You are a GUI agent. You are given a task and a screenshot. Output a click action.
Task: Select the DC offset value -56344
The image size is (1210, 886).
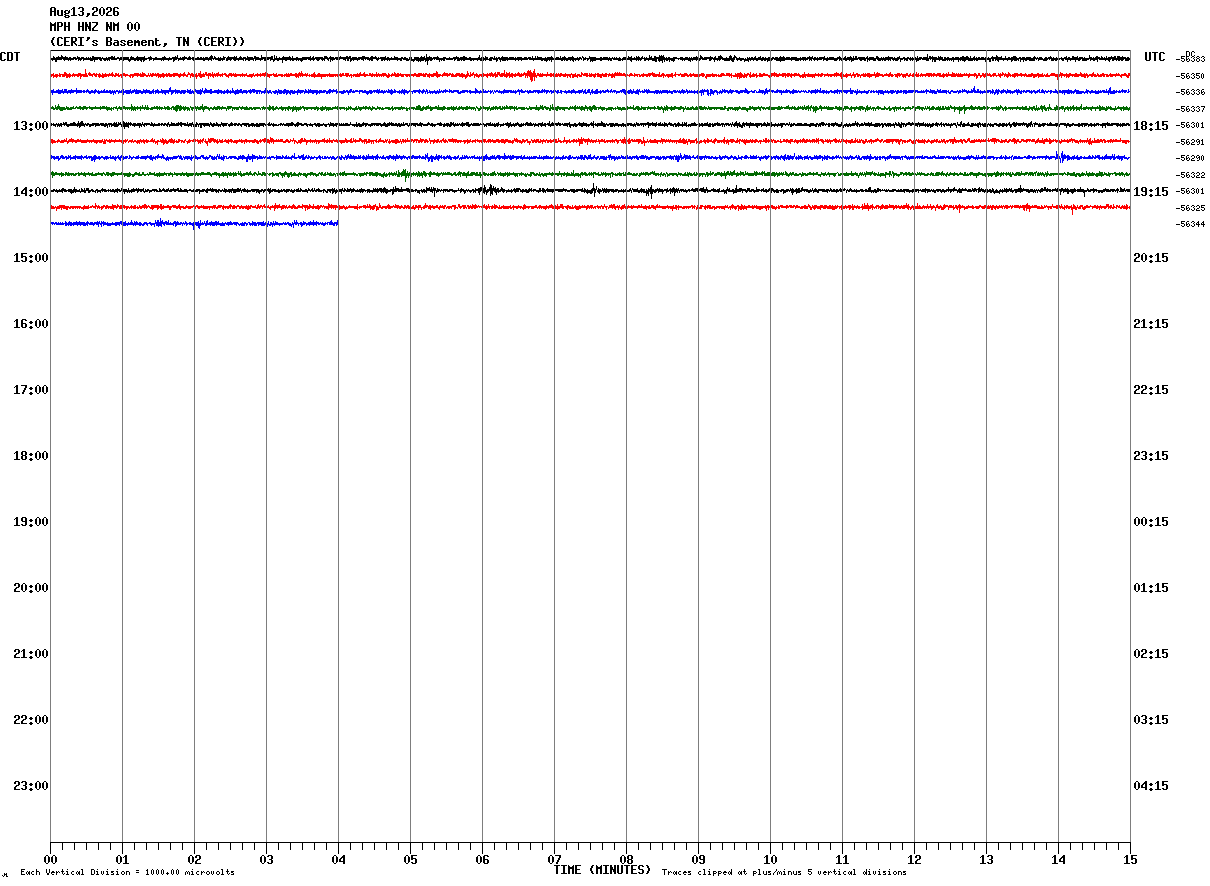(x=1191, y=224)
